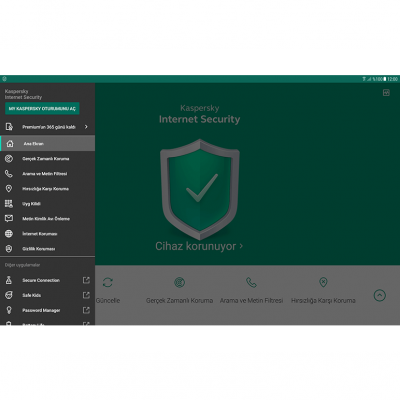Open Secure Connection external link arrow

tap(86, 280)
